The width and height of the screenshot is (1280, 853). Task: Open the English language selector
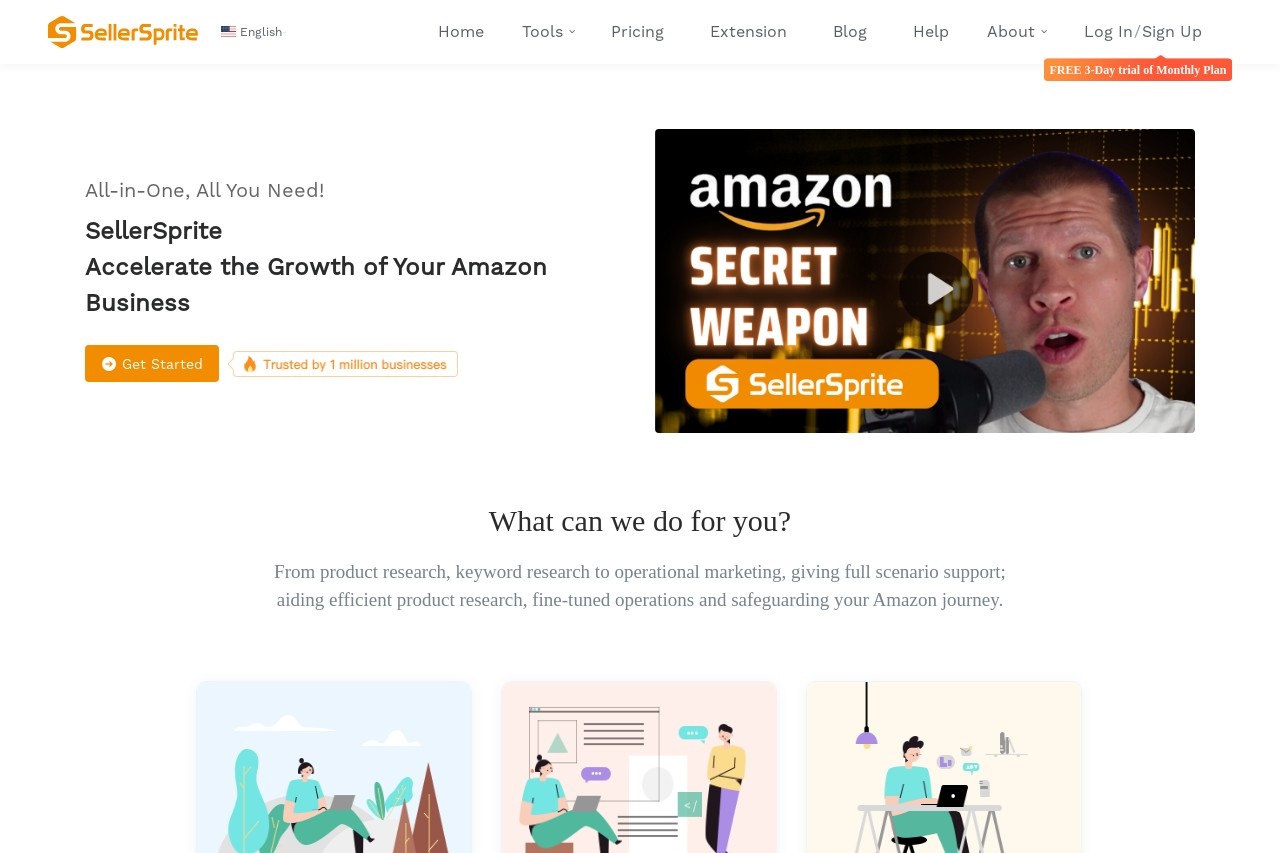coord(252,32)
